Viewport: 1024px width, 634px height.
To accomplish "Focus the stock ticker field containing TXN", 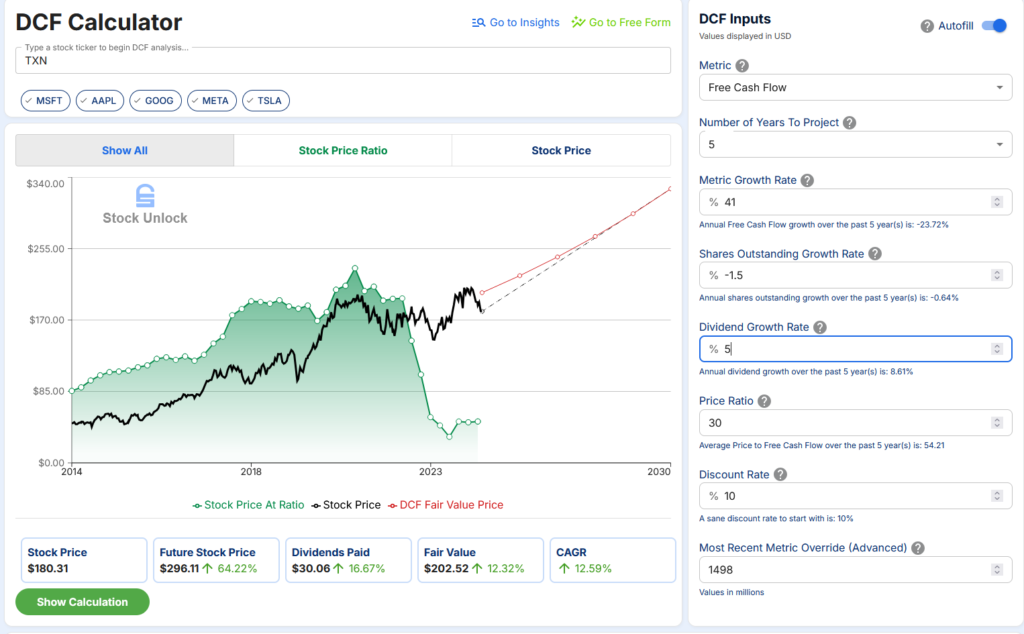I will (343, 61).
